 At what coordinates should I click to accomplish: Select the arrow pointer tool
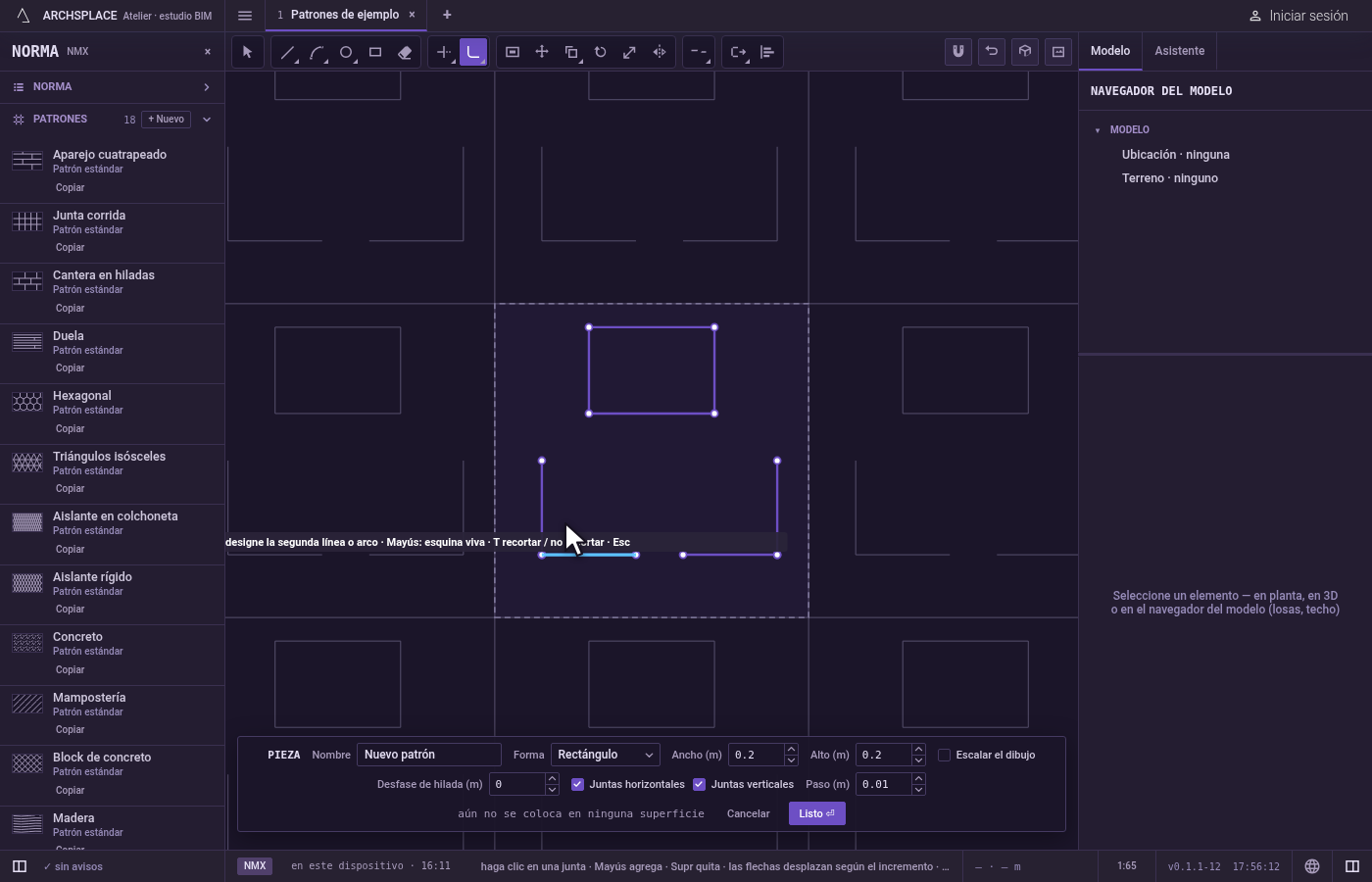click(247, 52)
